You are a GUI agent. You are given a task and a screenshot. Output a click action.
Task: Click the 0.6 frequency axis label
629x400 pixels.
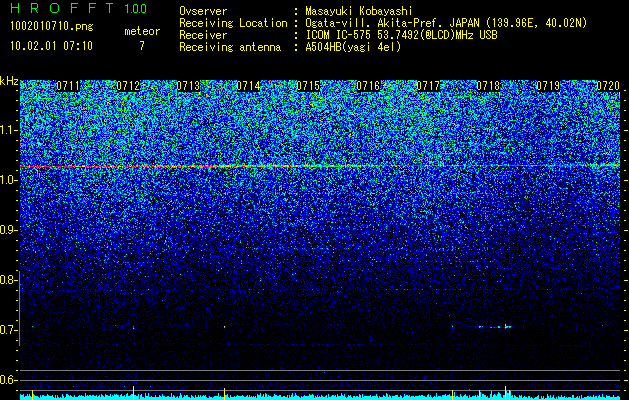(9, 380)
